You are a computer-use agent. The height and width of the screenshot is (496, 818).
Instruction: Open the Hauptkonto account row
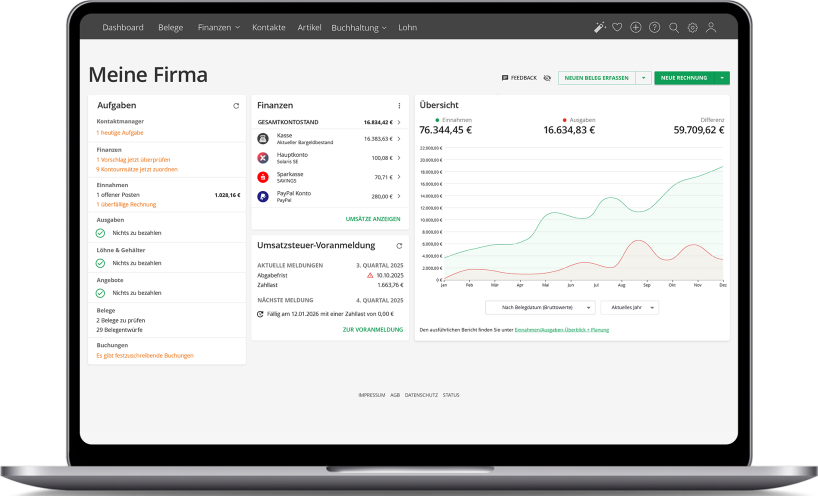328,158
